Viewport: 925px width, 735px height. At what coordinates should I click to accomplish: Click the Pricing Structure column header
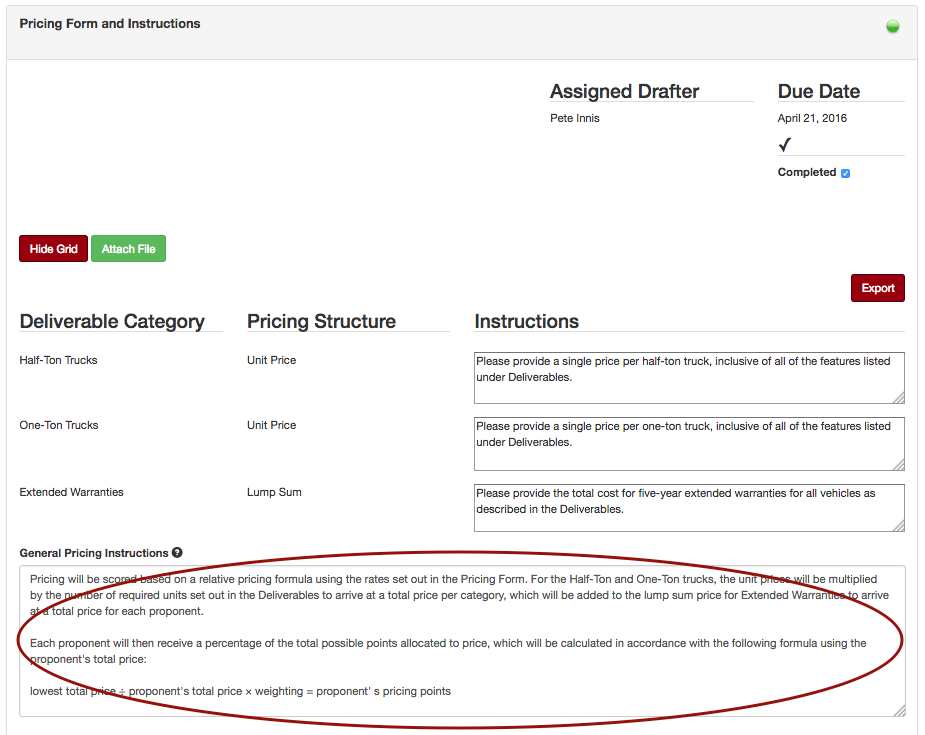click(320, 321)
